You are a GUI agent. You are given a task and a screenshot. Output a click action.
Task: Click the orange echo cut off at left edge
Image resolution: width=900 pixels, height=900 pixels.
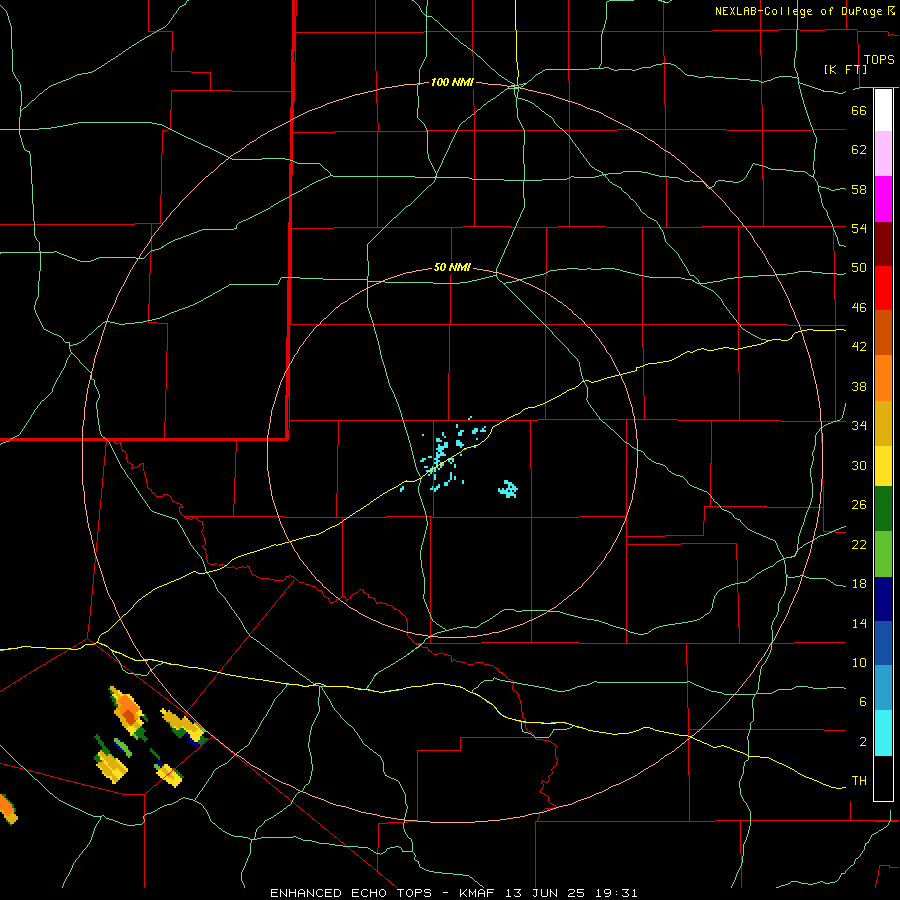click(x=7, y=809)
